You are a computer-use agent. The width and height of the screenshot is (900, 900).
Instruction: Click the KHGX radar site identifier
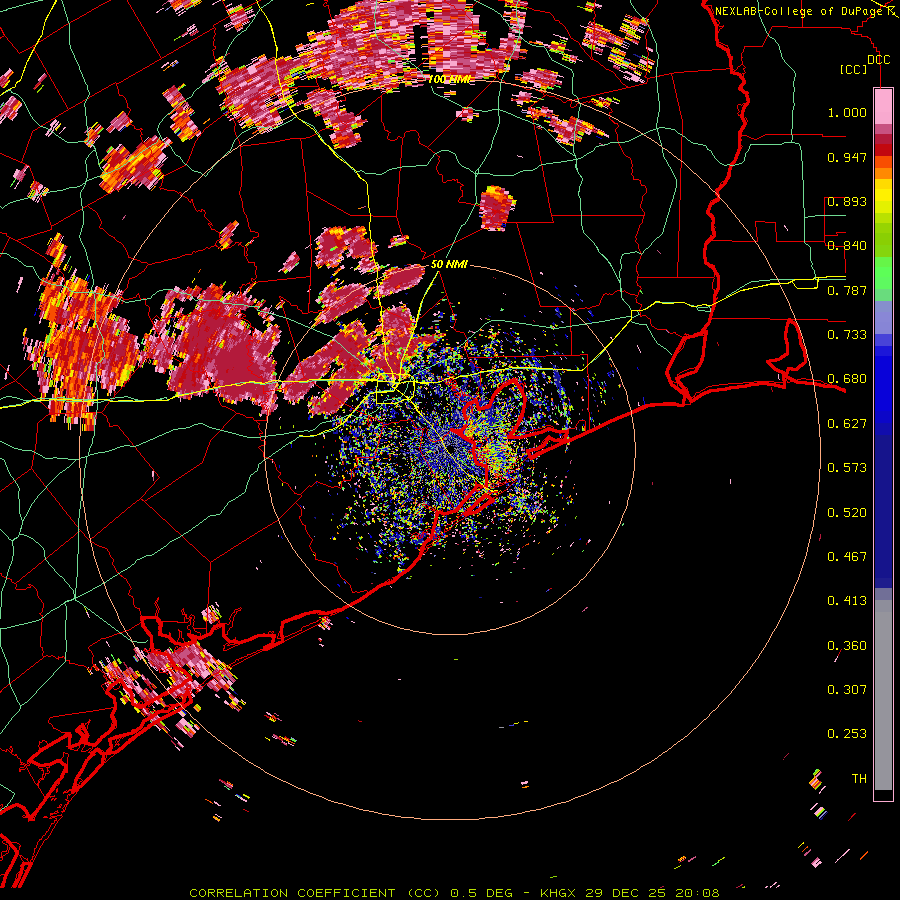click(560, 893)
